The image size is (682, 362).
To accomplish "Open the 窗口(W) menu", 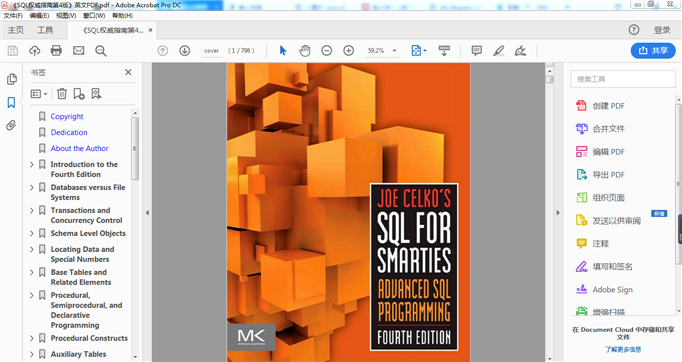I will pos(94,16).
